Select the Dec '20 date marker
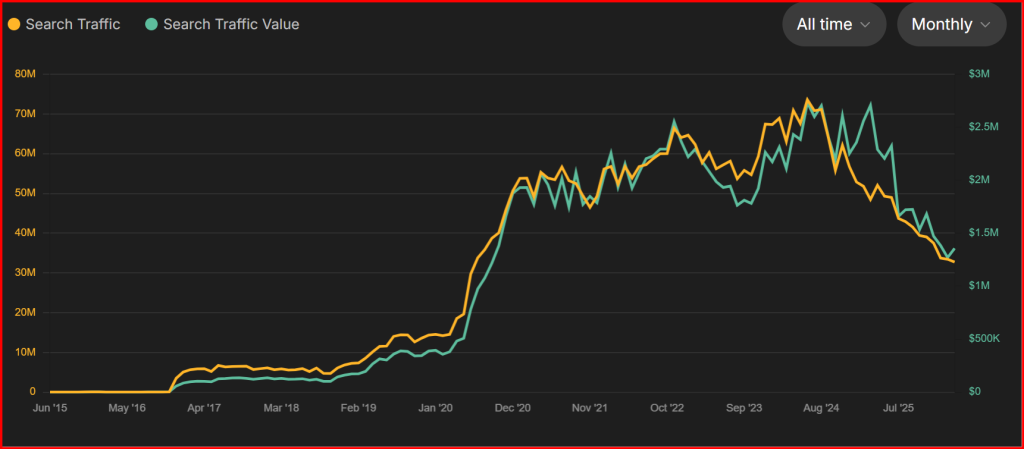The width and height of the screenshot is (1024, 449). pos(512,408)
